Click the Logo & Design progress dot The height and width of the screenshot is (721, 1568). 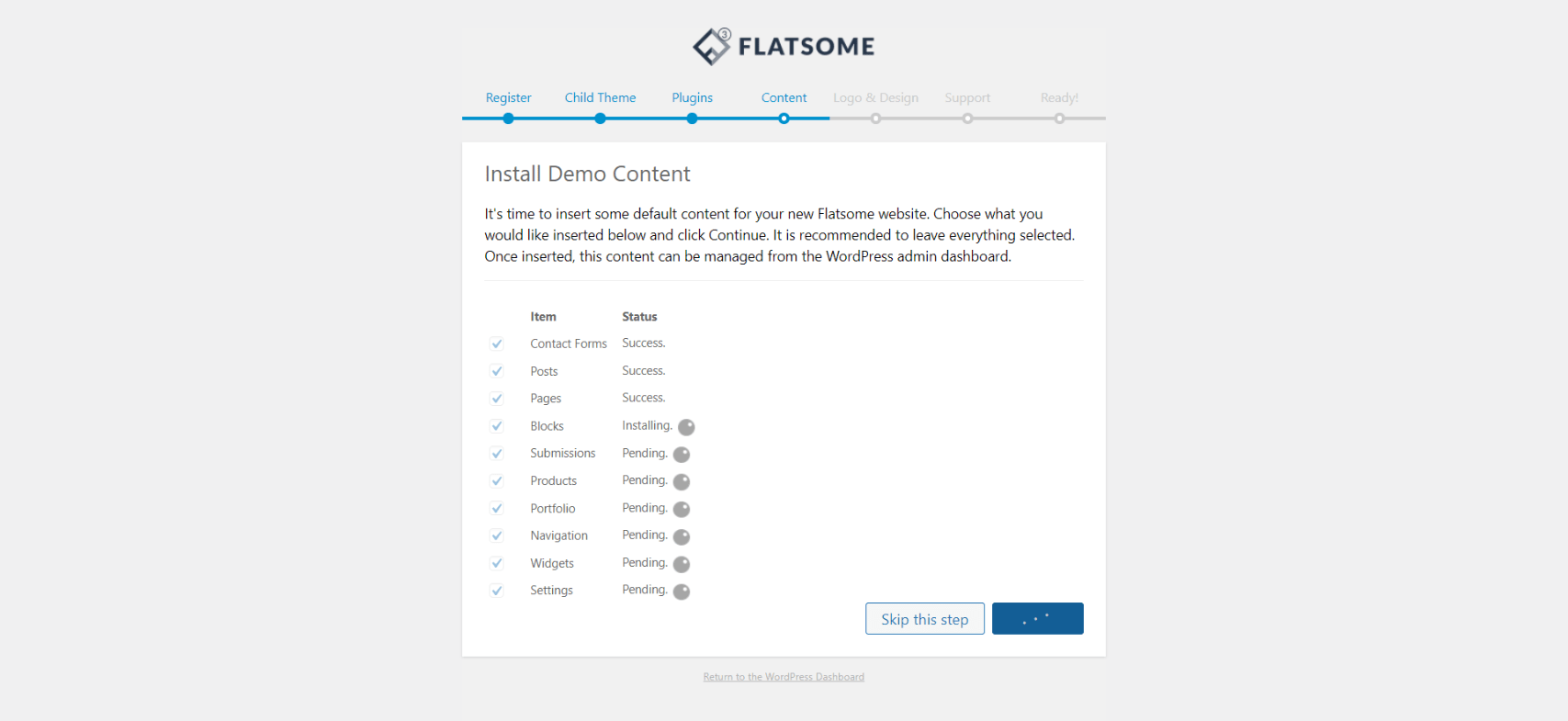pyautogui.click(x=875, y=118)
